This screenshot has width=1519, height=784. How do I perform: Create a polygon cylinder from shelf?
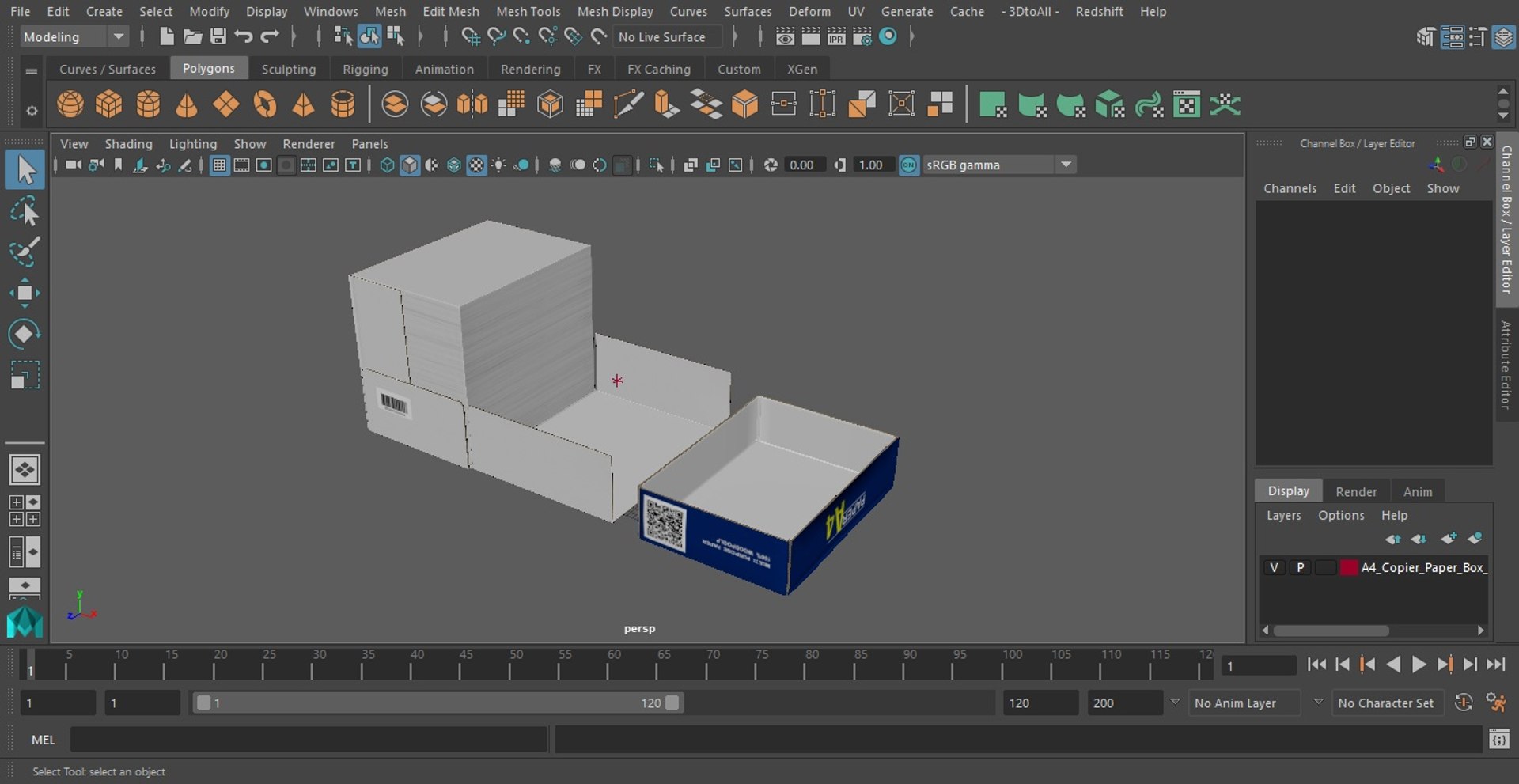148,104
